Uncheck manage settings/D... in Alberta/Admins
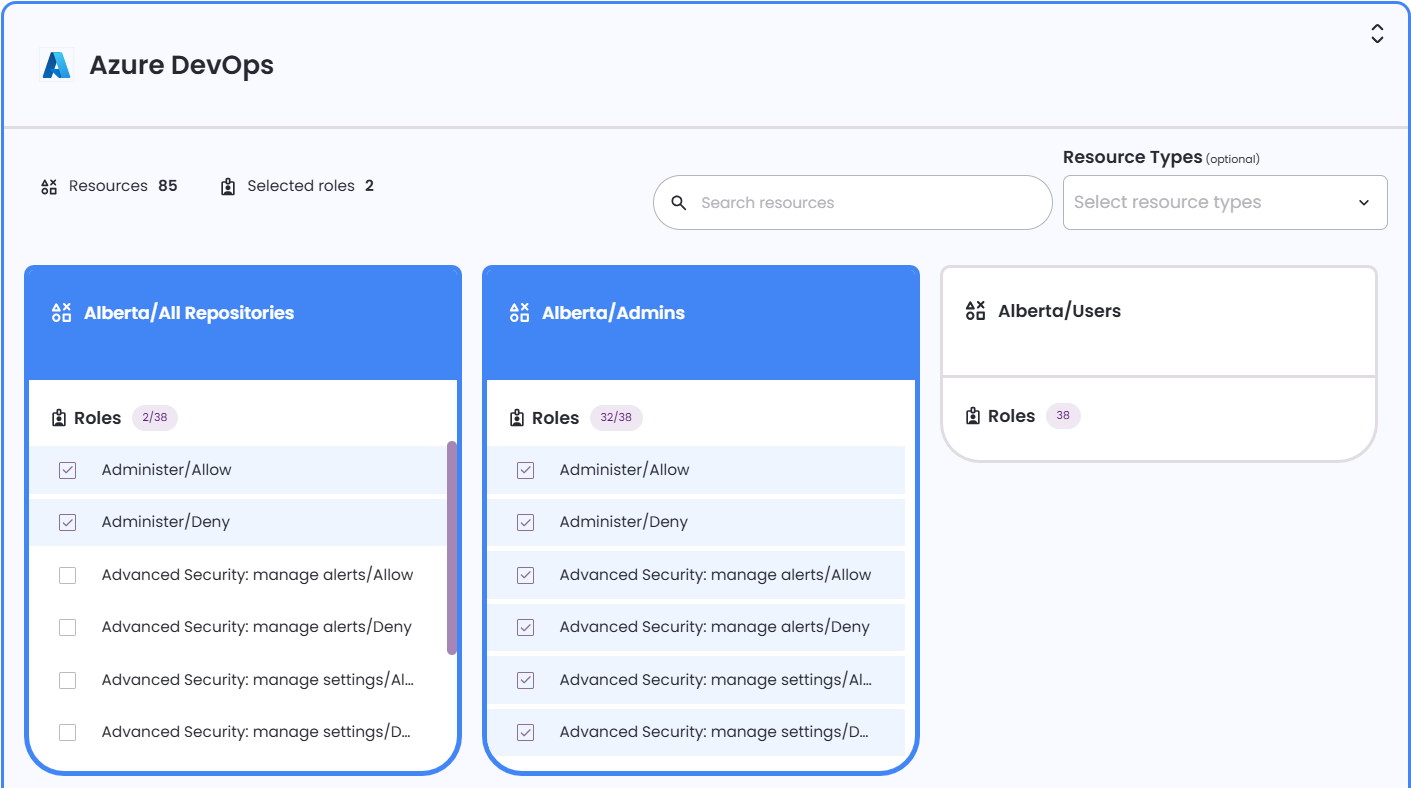 coord(525,732)
